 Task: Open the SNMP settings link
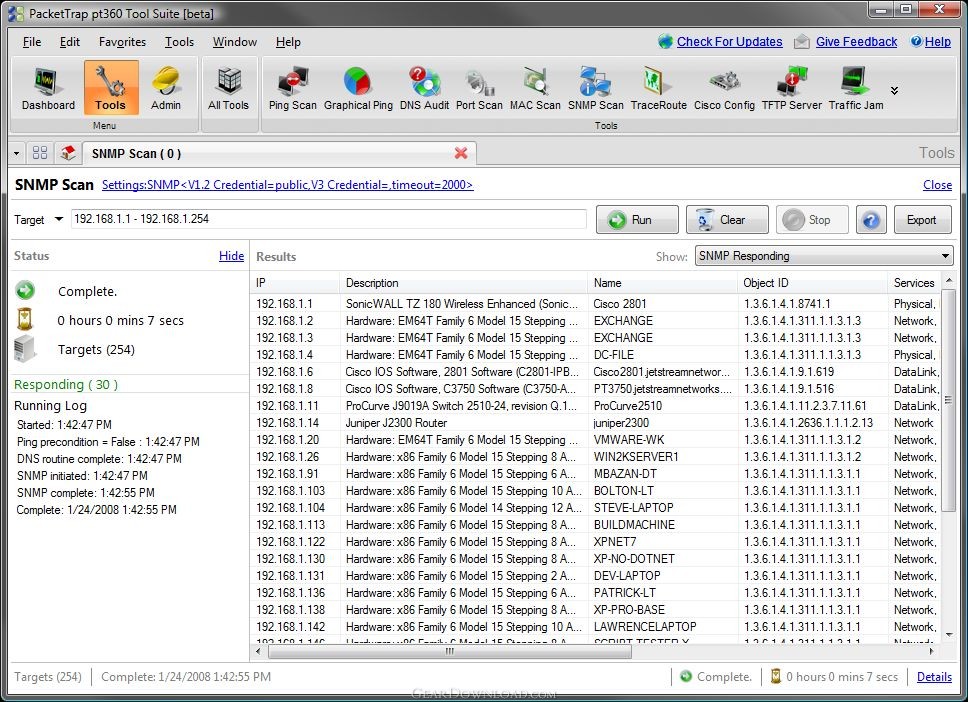[x=287, y=185]
